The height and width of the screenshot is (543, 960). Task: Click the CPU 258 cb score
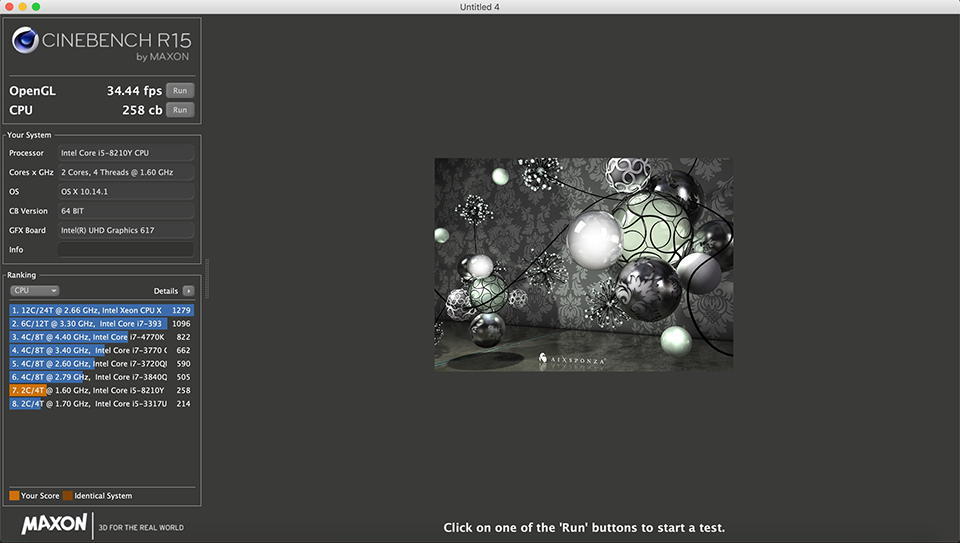coord(142,110)
